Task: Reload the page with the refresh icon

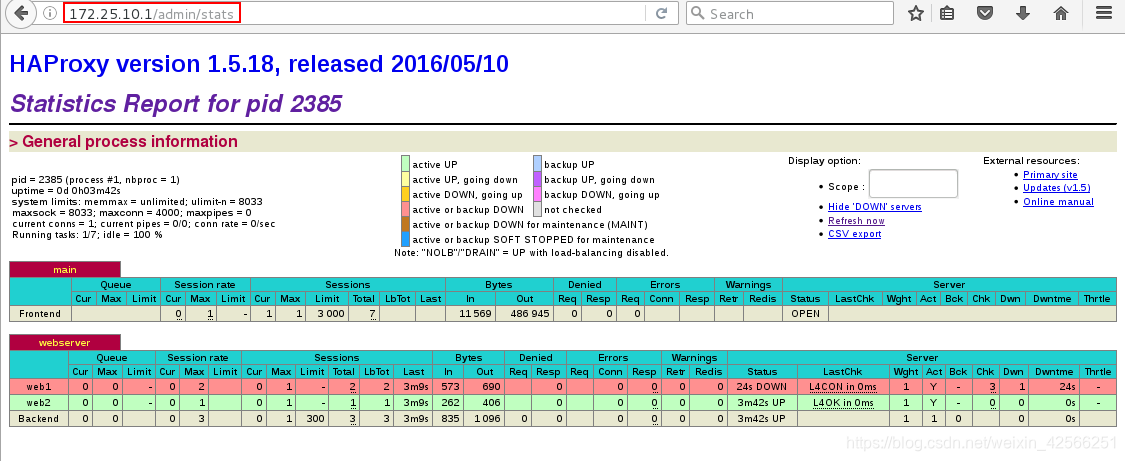Action: pyautogui.click(x=662, y=14)
